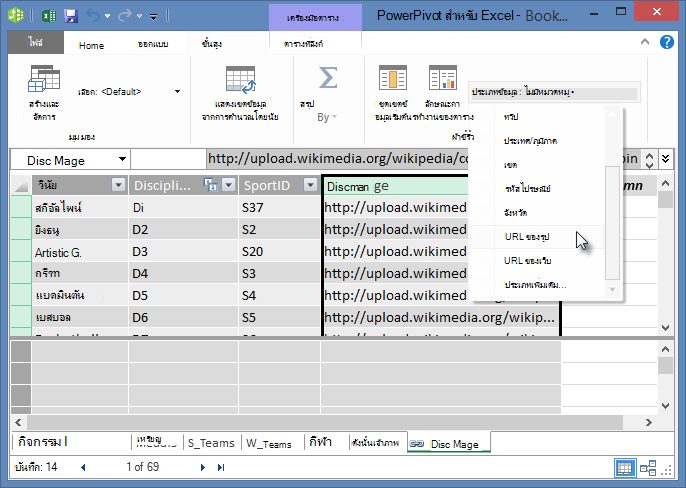Click Create and Manage perspectives icon
Viewport: 686px width, 488px height.
(44, 79)
